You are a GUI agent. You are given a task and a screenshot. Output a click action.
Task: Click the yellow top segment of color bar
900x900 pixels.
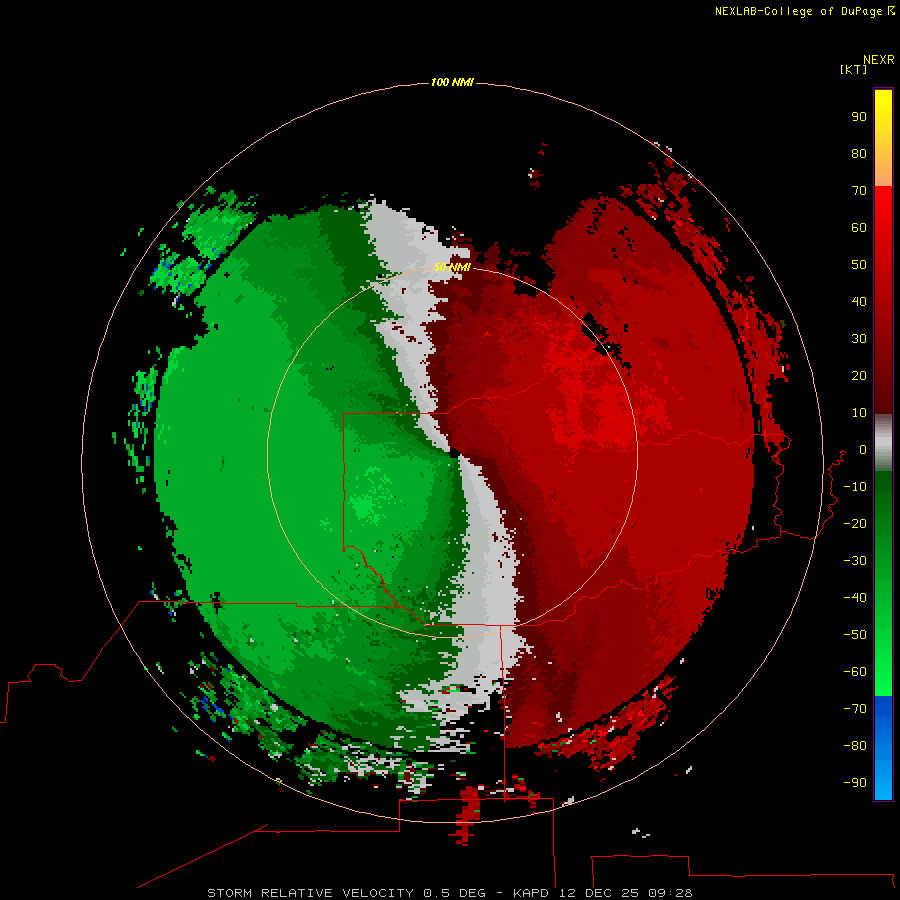click(x=883, y=138)
